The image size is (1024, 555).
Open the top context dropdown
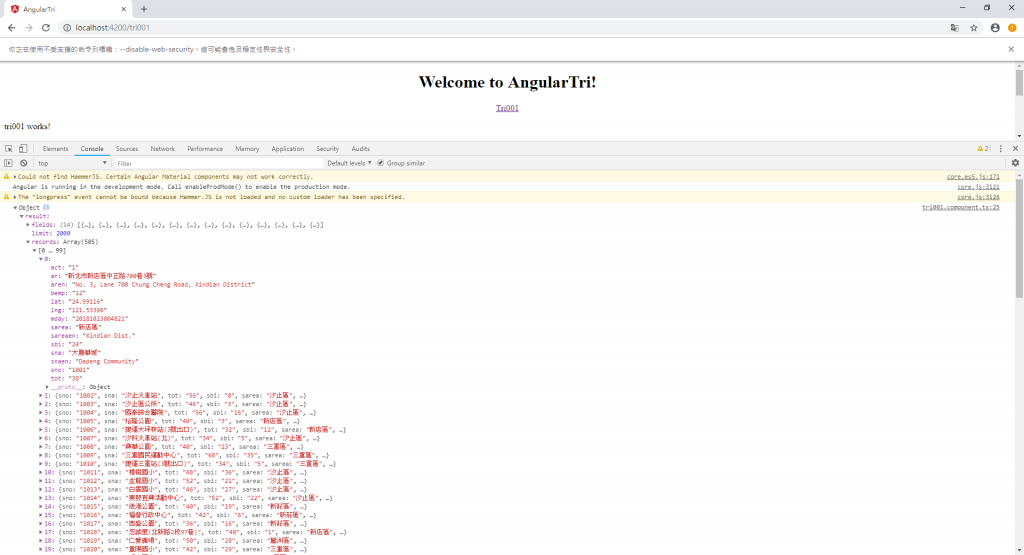point(72,163)
